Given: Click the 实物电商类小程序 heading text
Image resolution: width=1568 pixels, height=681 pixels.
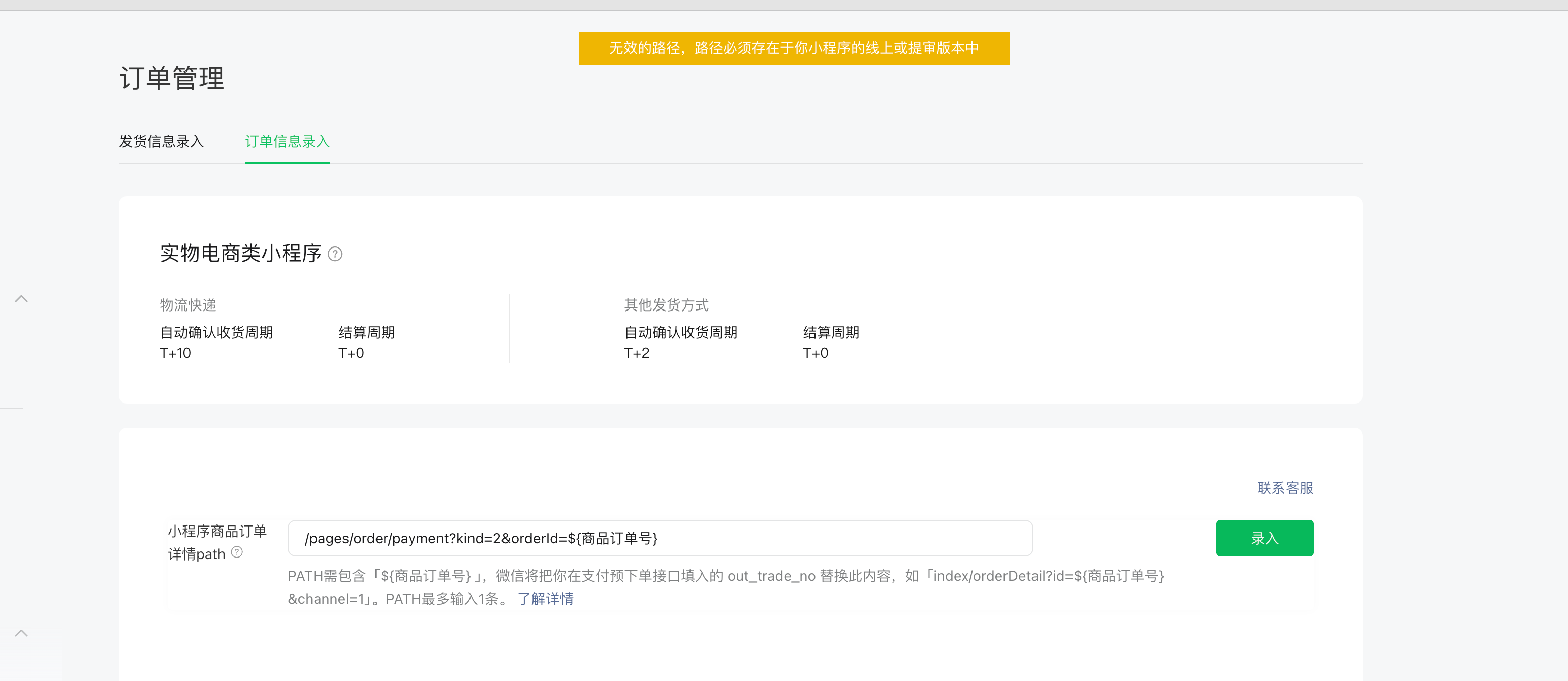Looking at the screenshot, I should pyautogui.click(x=240, y=253).
